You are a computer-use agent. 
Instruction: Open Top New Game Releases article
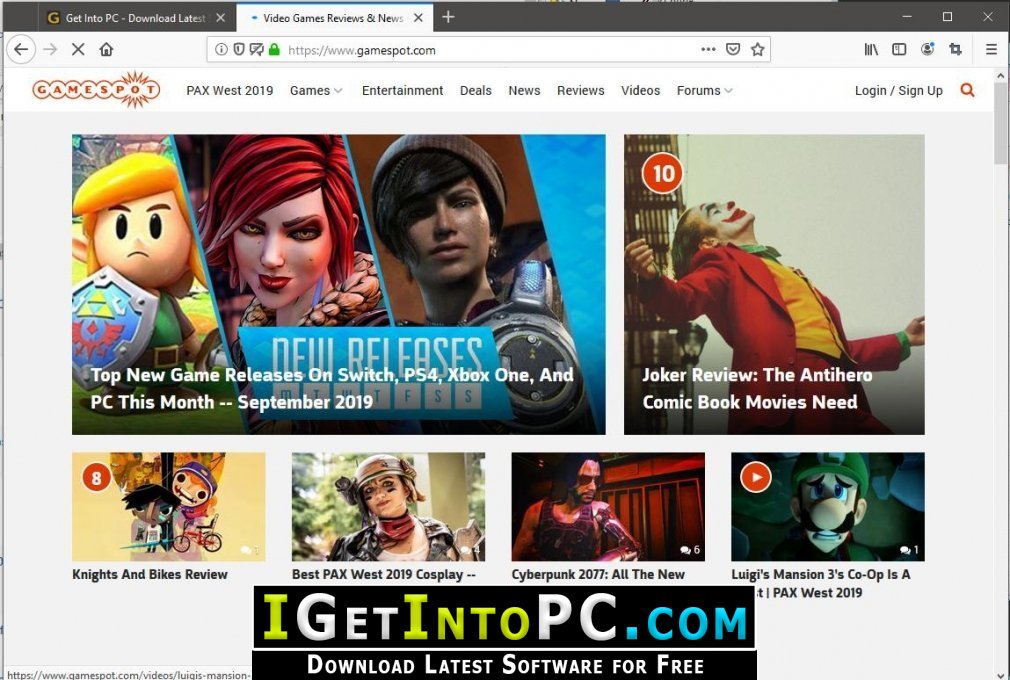[x=332, y=388]
